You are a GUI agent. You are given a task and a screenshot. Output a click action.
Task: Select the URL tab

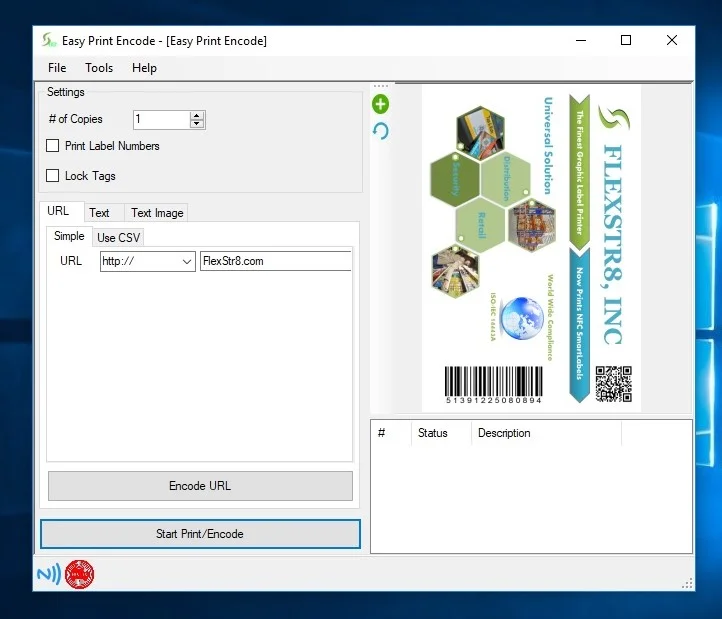coord(58,211)
